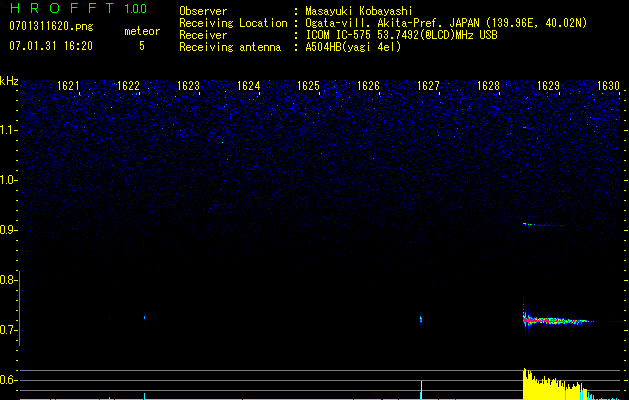Click the 0.9 kHz axis label

point(8,230)
